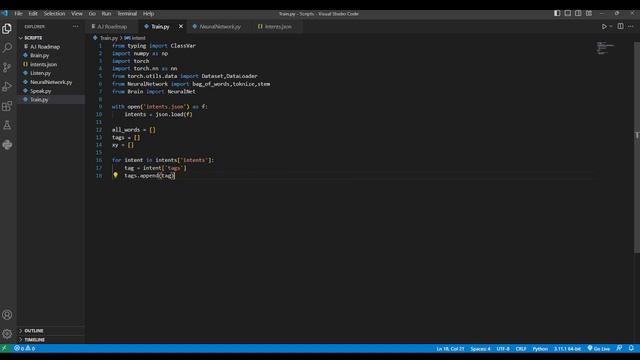
Task: Collapse the SCRIPTS folder section
Action: click(x=51, y=38)
